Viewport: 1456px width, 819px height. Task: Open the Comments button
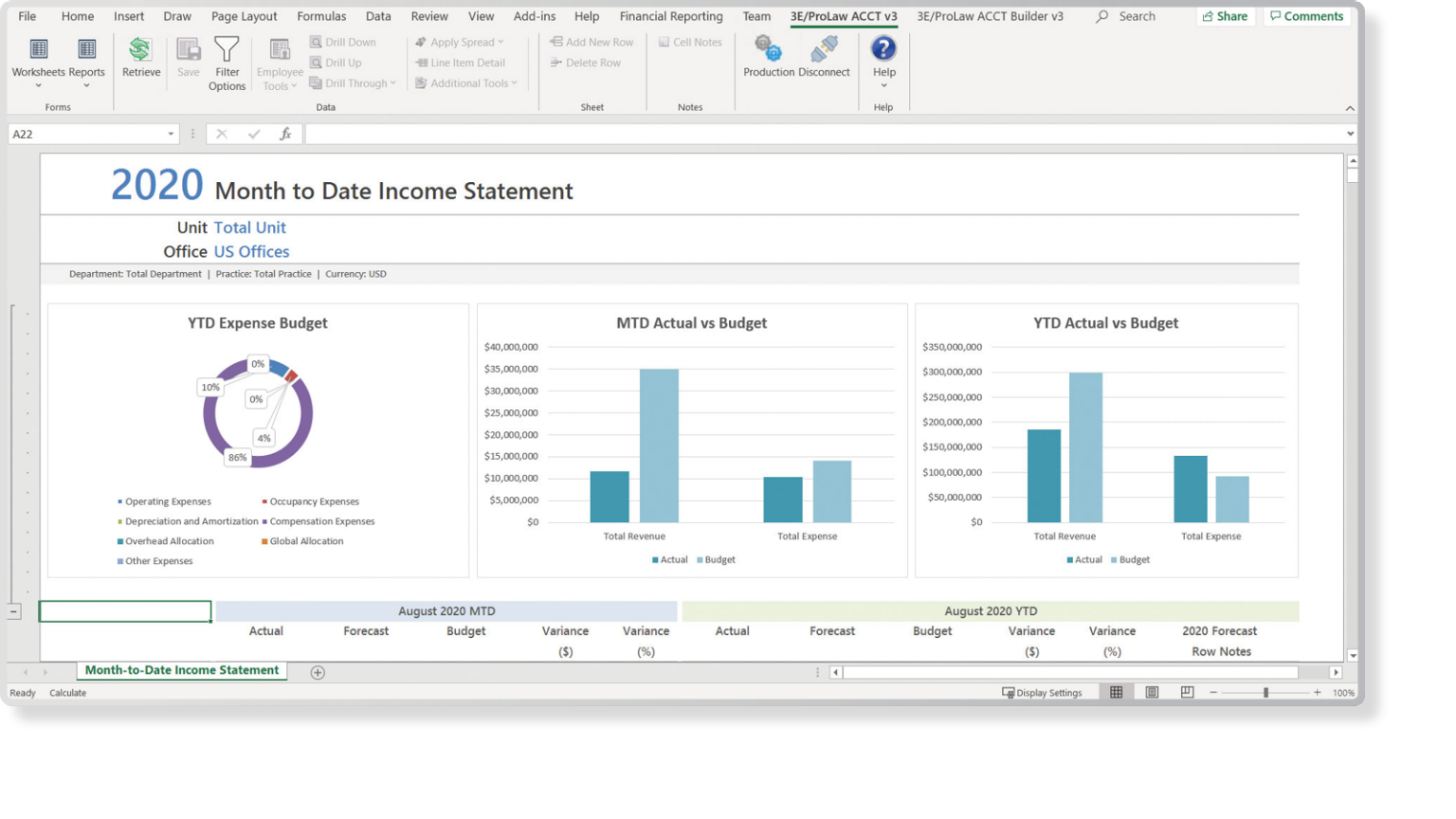point(1306,16)
